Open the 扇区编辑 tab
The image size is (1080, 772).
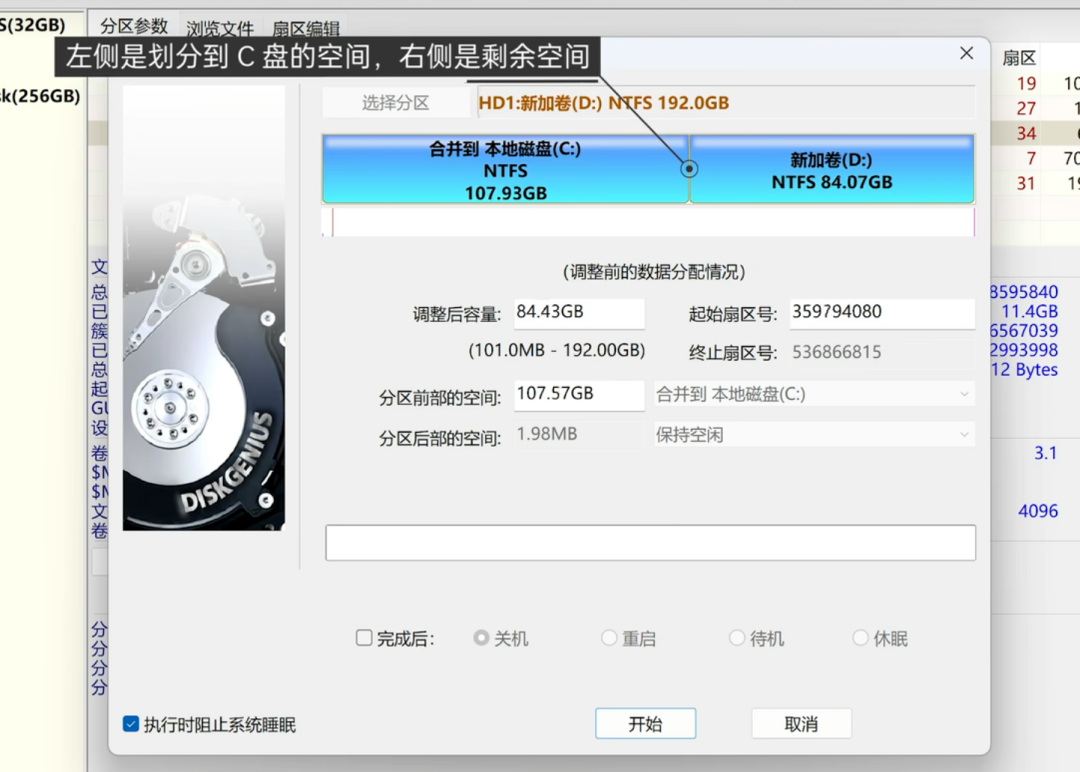[306, 29]
